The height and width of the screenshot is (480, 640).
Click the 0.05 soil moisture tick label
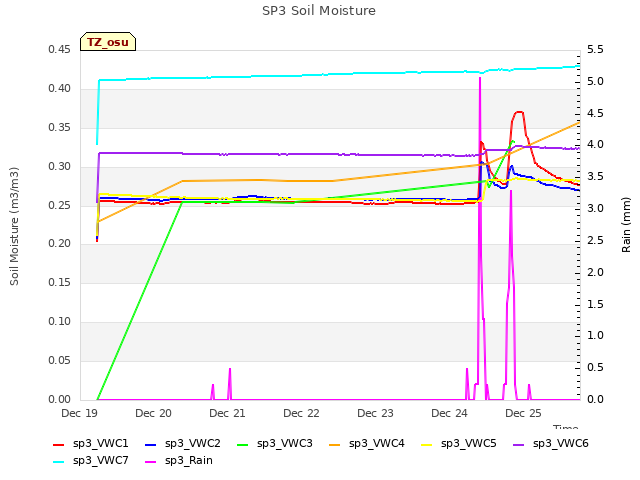[59, 360]
